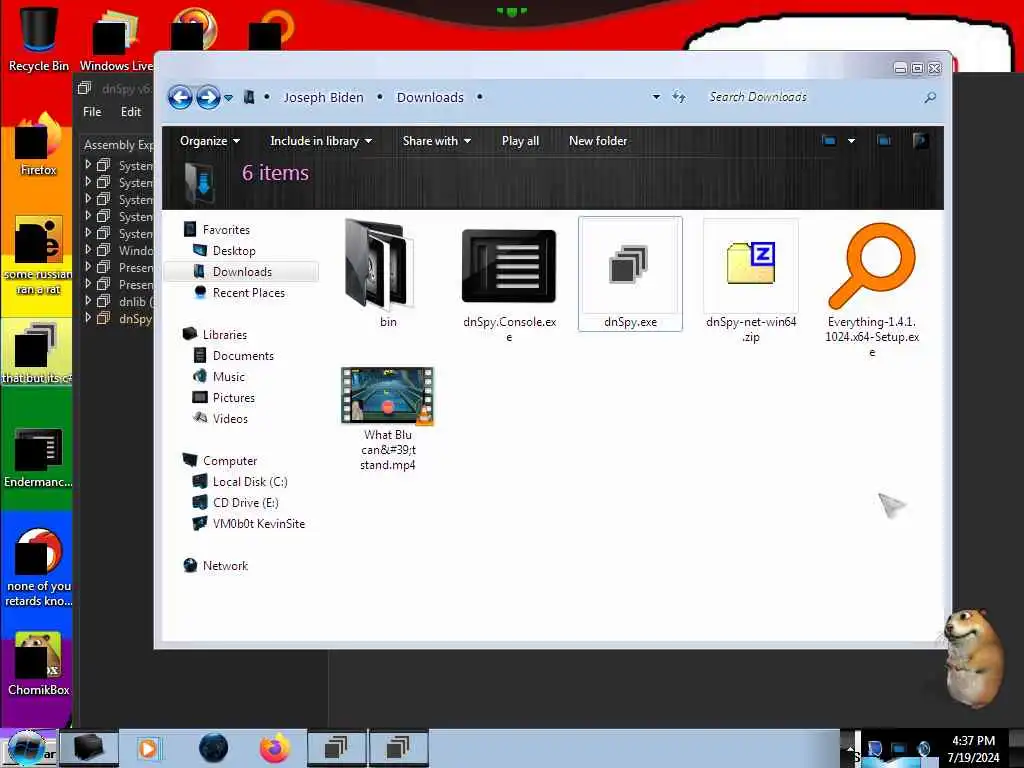Select CD Drive (E:)
1024x768 pixels.
(245, 503)
